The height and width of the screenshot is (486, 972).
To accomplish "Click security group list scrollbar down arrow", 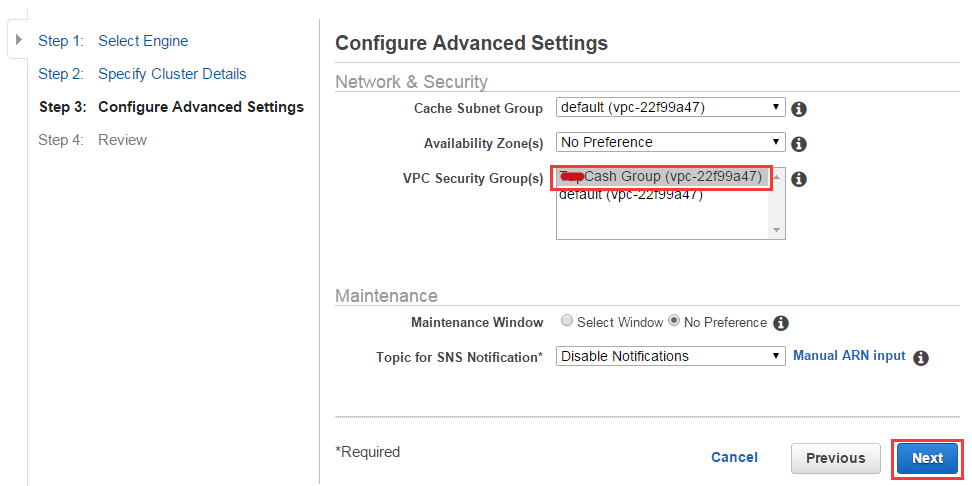I will coord(777,231).
